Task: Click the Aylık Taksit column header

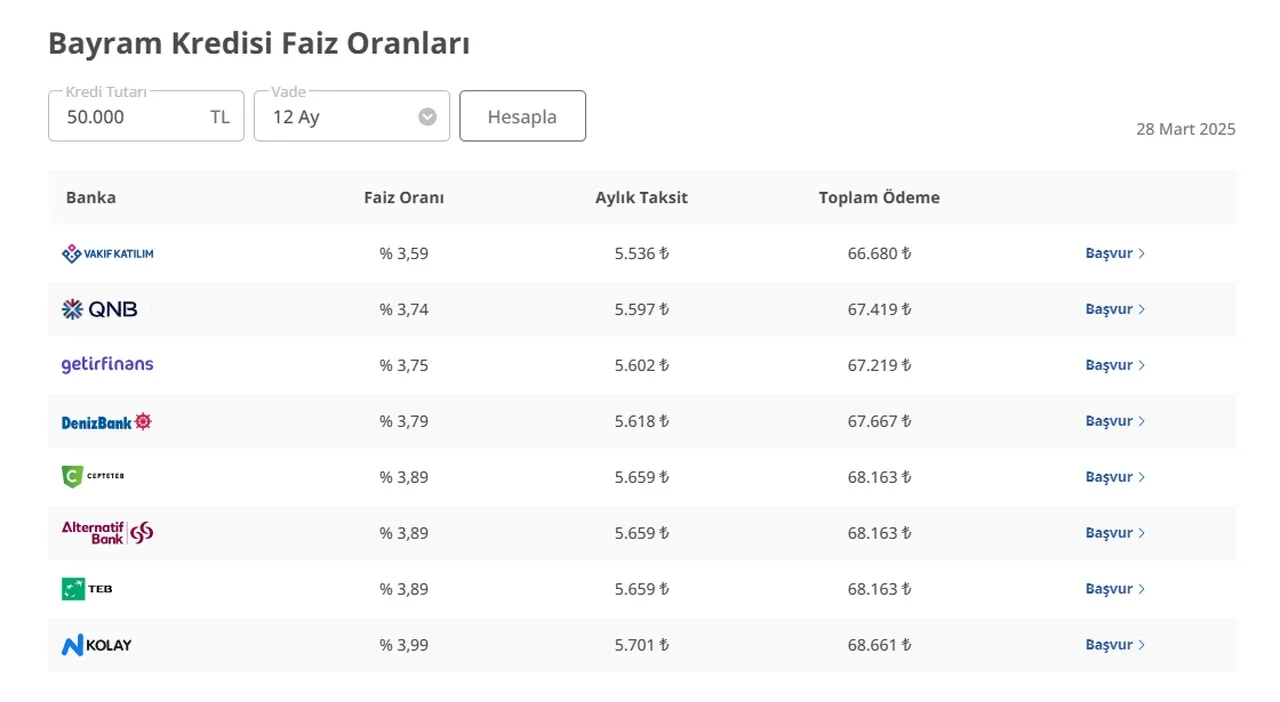Action: pos(641,198)
